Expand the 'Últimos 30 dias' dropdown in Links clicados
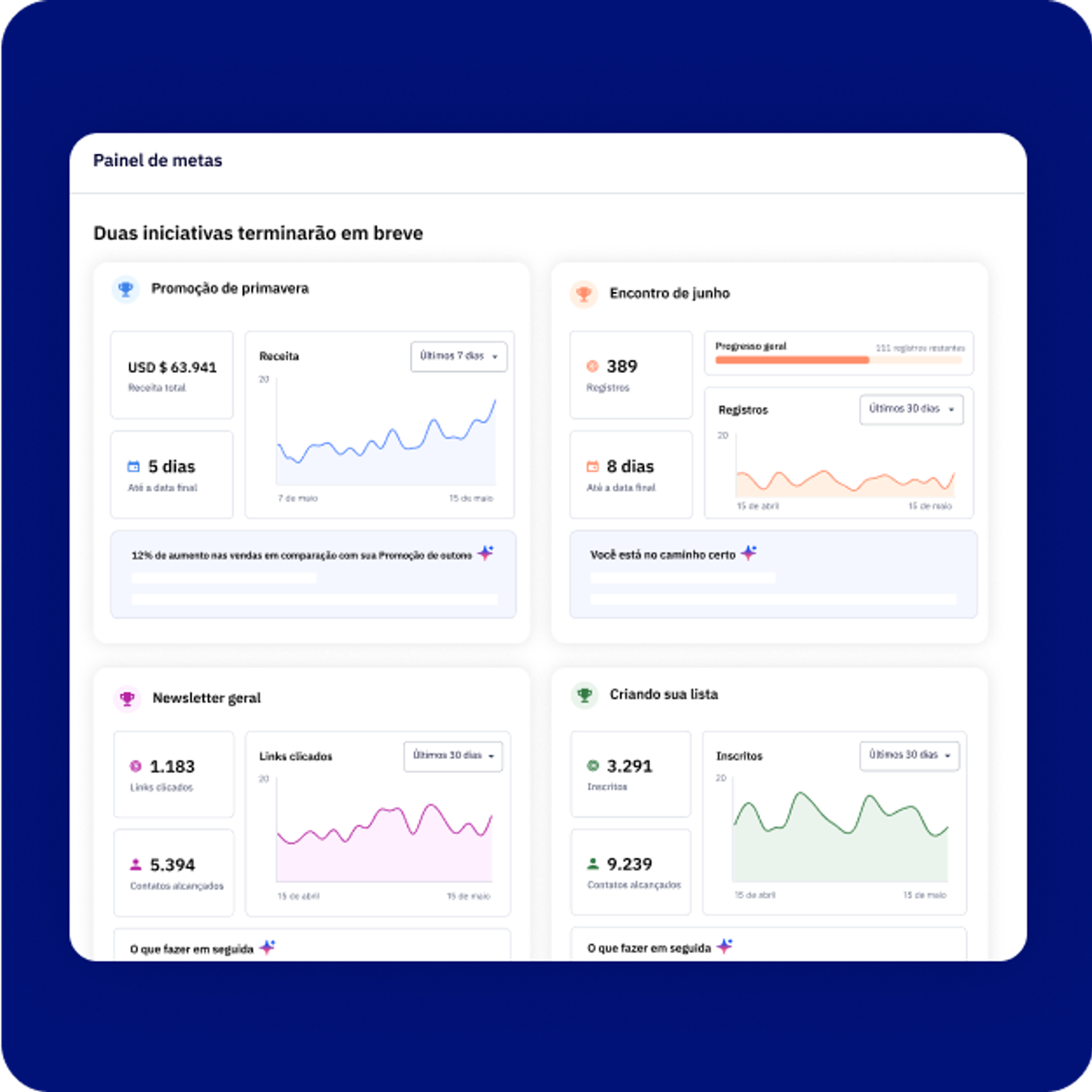The width and height of the screenshot is (1092, 1092). [x=453, y=756]
